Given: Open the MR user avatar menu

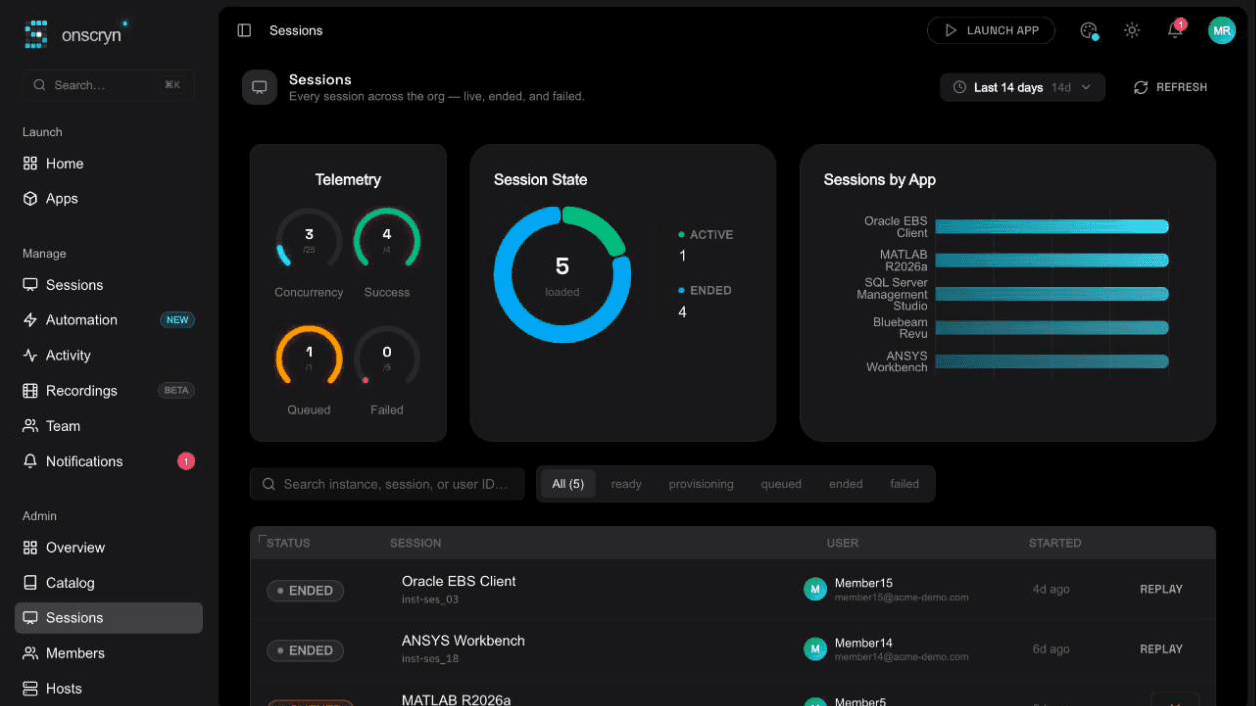Looking at the screenshot, I should pos(1222,31).
